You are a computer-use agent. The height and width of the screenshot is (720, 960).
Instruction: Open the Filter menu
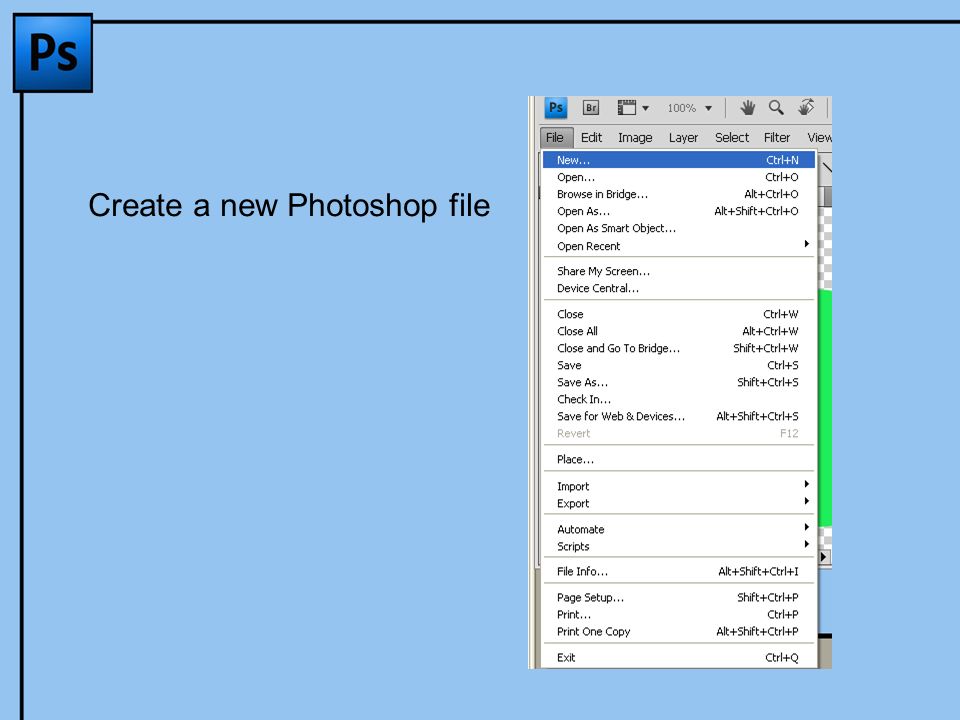(x=777, y=137)
